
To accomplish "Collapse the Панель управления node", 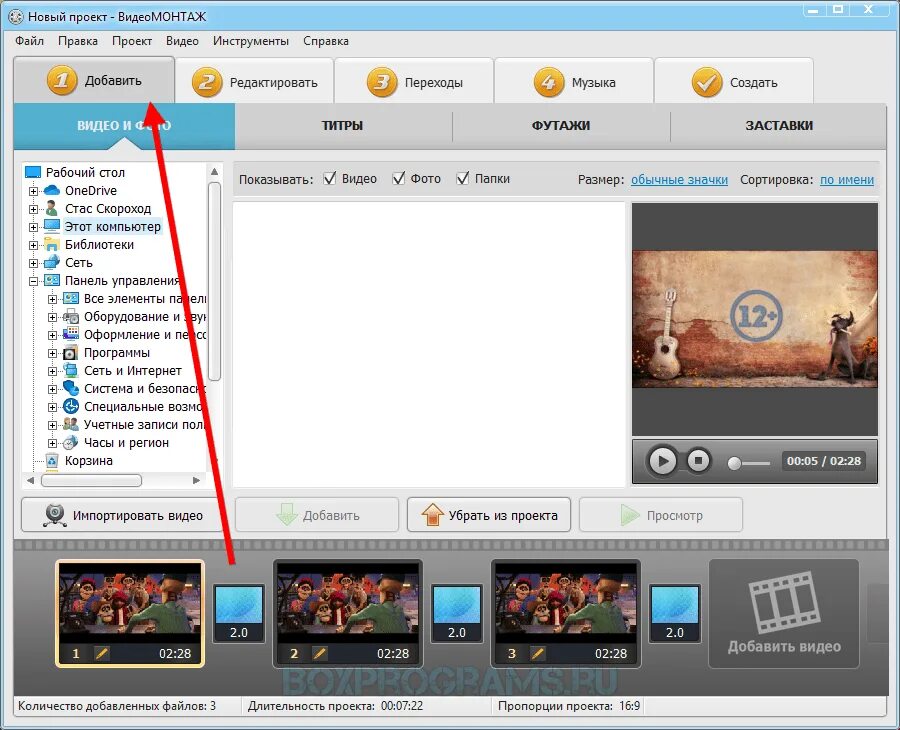I will (x=33, y=281).
